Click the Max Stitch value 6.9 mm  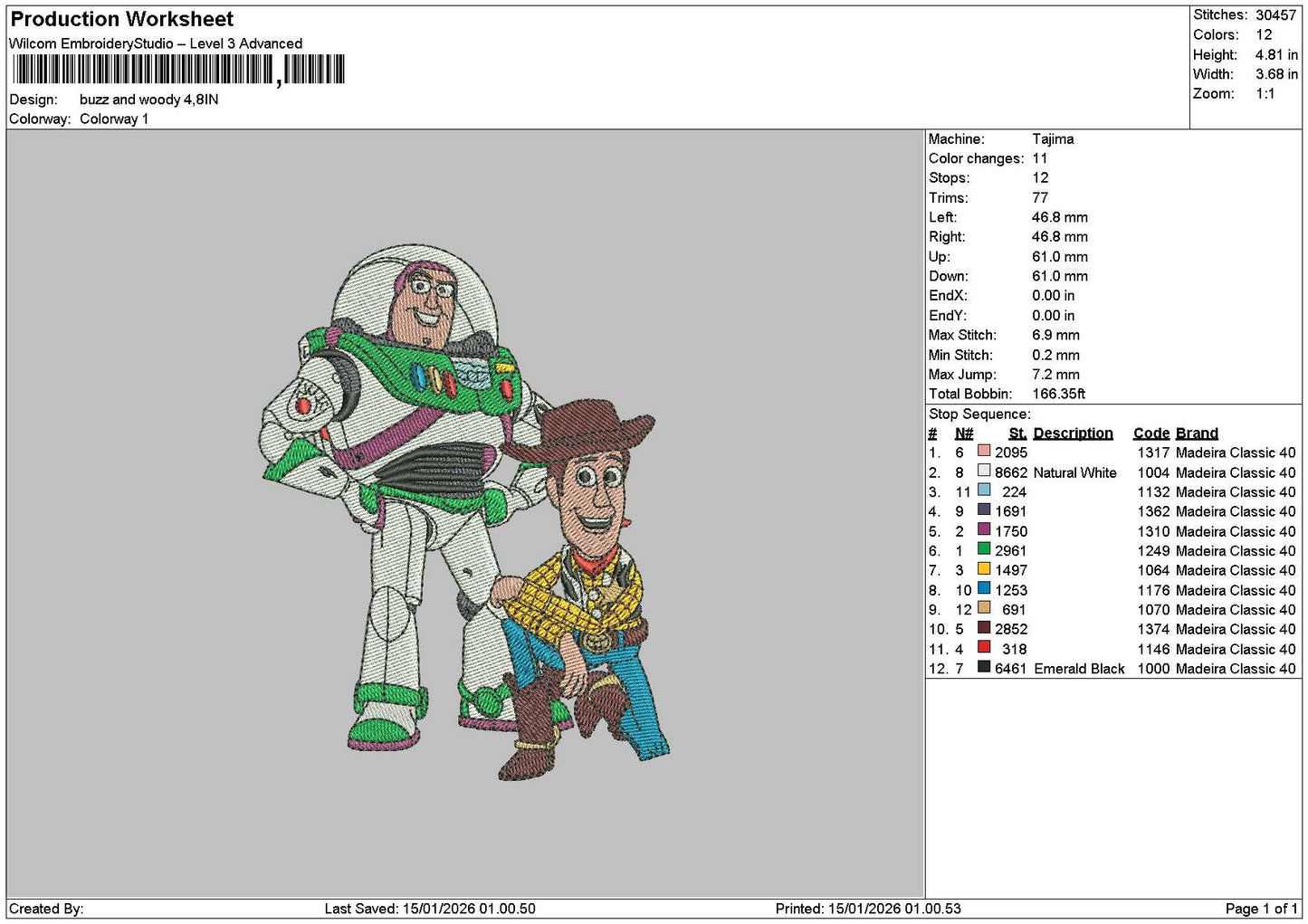click(x=1055, y=335)
